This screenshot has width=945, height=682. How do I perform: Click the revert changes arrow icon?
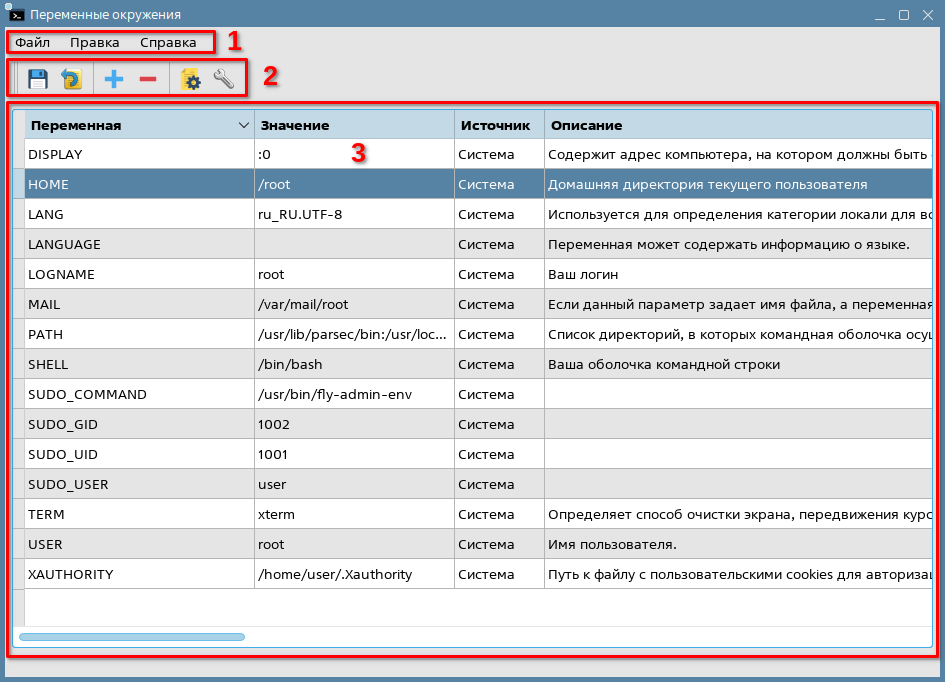click(x=71, y=79)
